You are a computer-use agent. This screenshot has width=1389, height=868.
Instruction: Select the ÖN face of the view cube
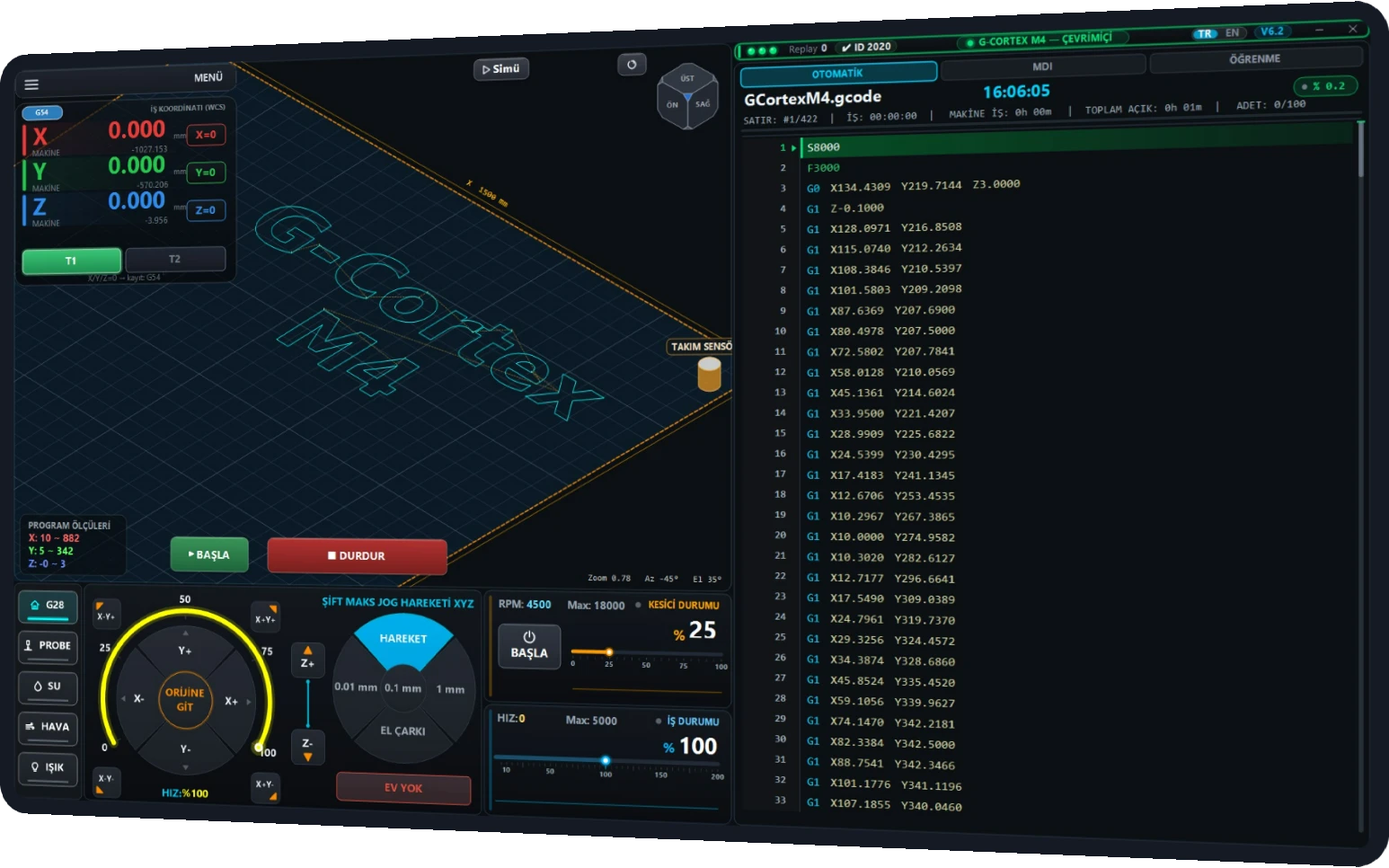(672, 105)
